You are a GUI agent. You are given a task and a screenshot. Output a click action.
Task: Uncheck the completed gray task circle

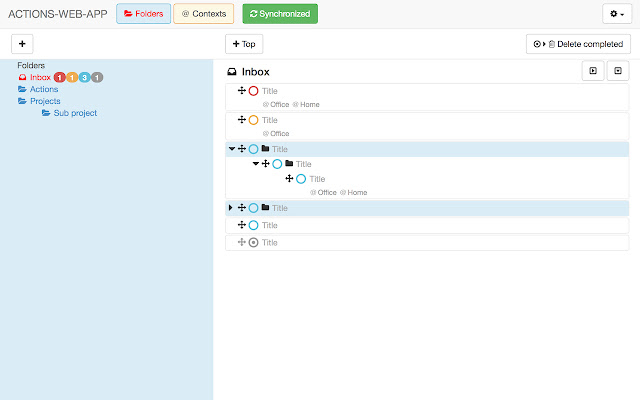(x=253, y=242)
